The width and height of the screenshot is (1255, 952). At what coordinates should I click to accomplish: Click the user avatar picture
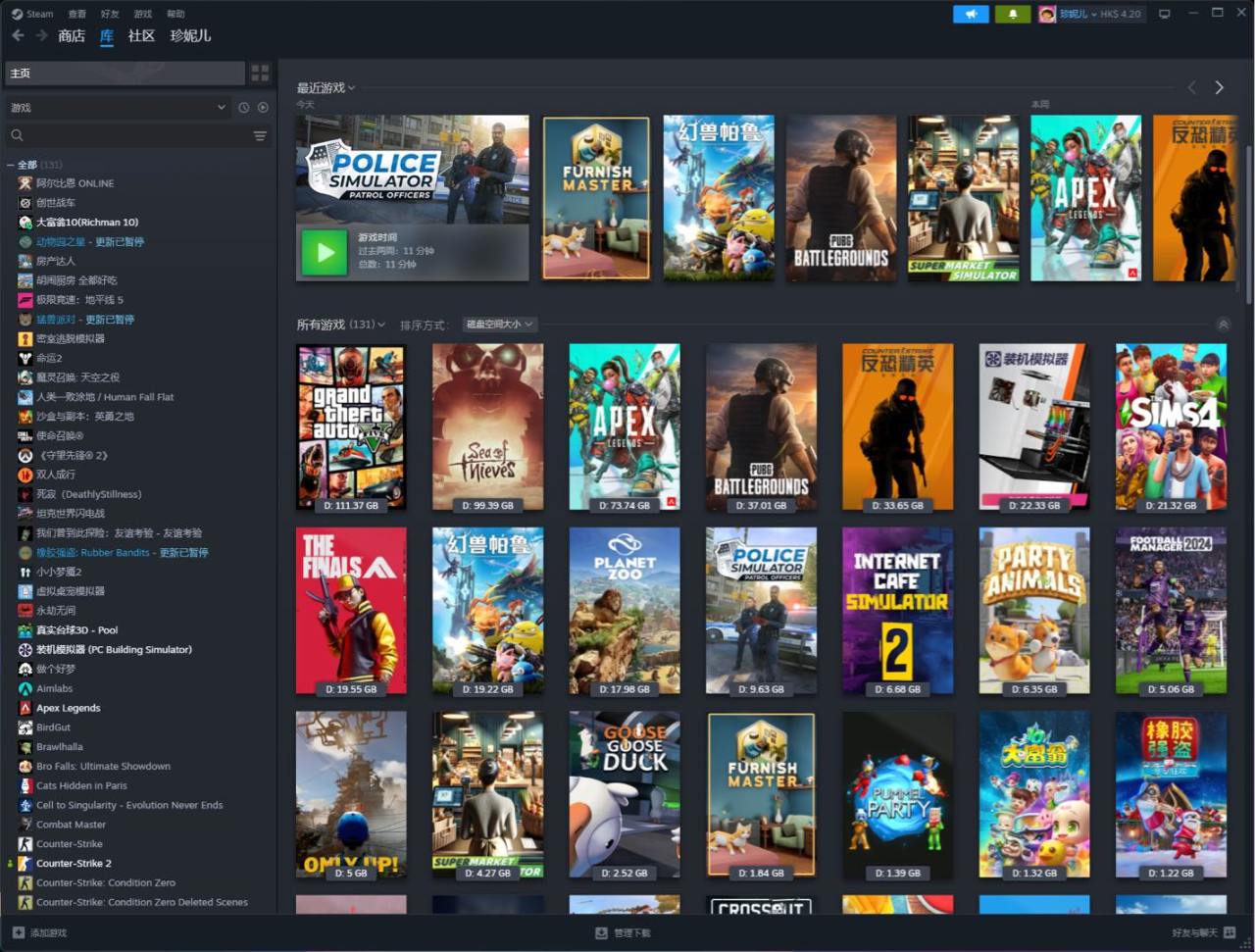[1047, 14]
